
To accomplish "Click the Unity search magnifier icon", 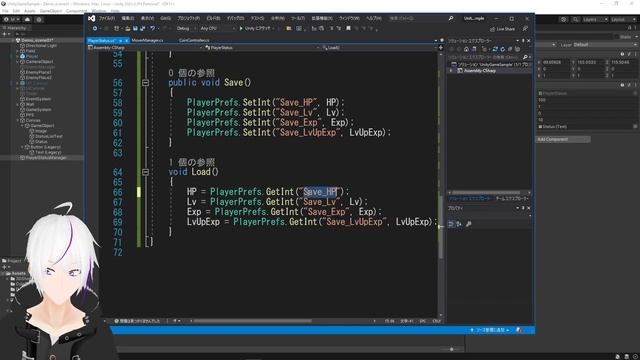I will [x=575, y=19].
